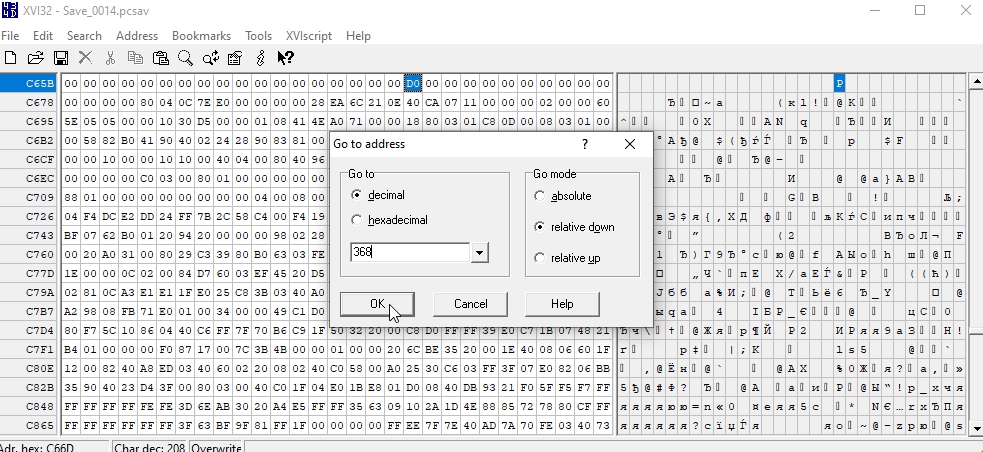Click row address C865
The width and height of the screenshot is (983, 452).
(x=29, y=426)
